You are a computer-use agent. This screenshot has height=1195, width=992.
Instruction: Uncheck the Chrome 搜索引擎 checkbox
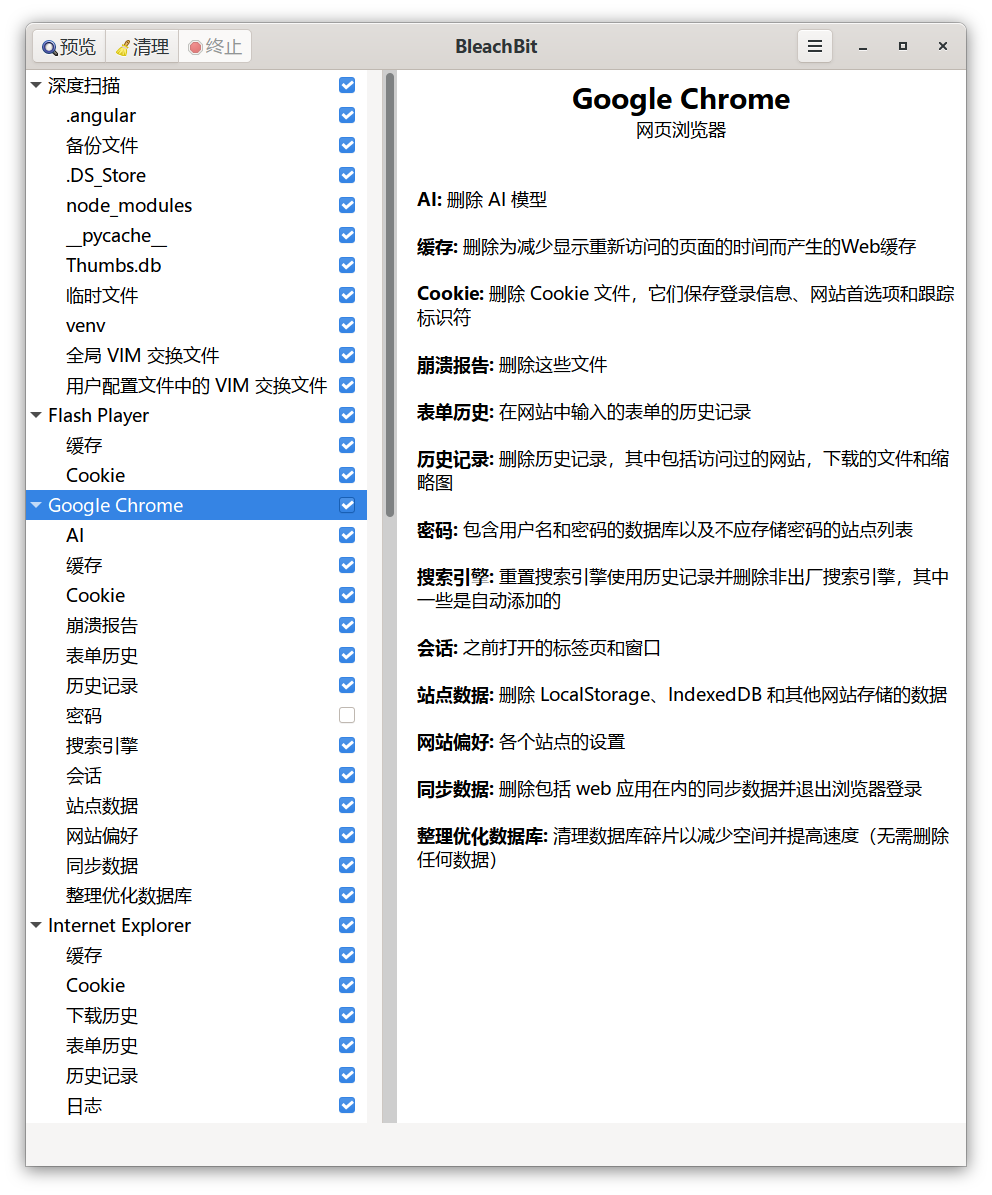click(x=347, y=745)
